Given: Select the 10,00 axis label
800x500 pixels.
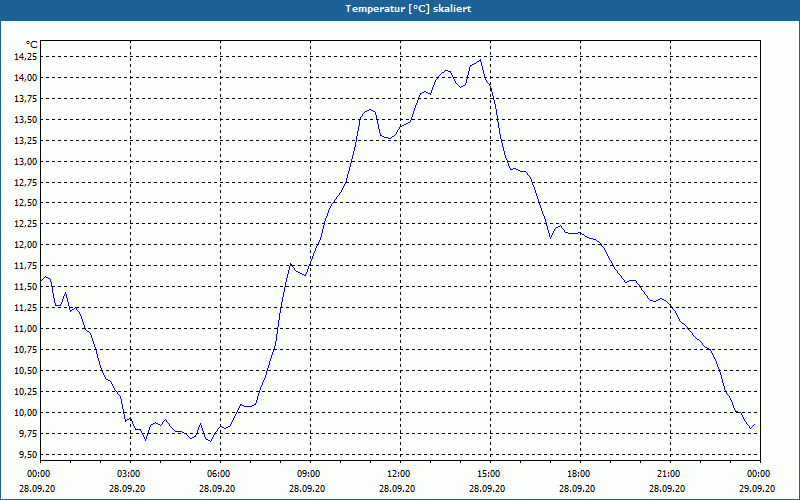Looking at the screenshot, I should [26, 413].
